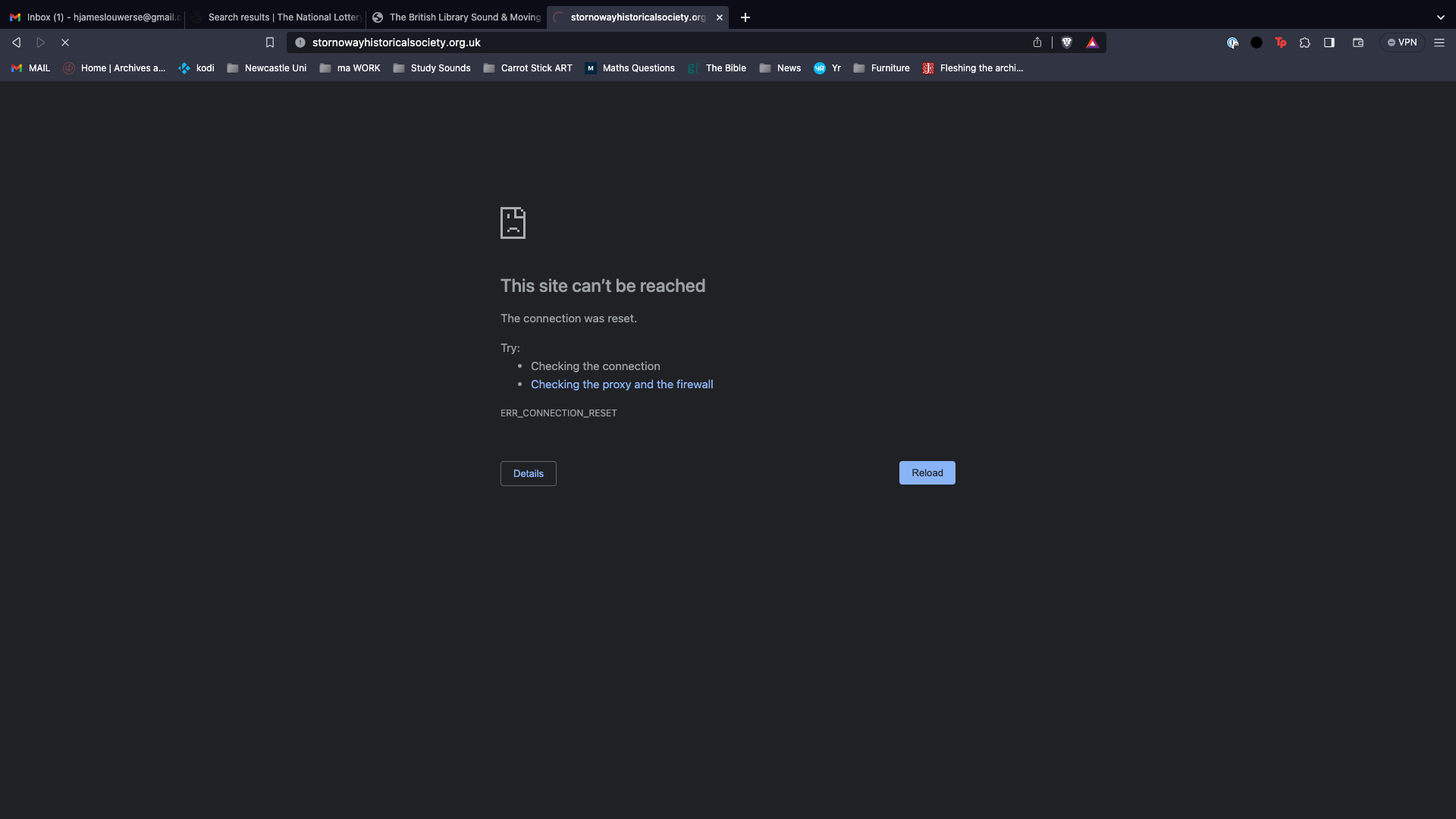Screen dimensions: 1456x819
Task: Toggle the VPN button
Action: coord(1401,42)
